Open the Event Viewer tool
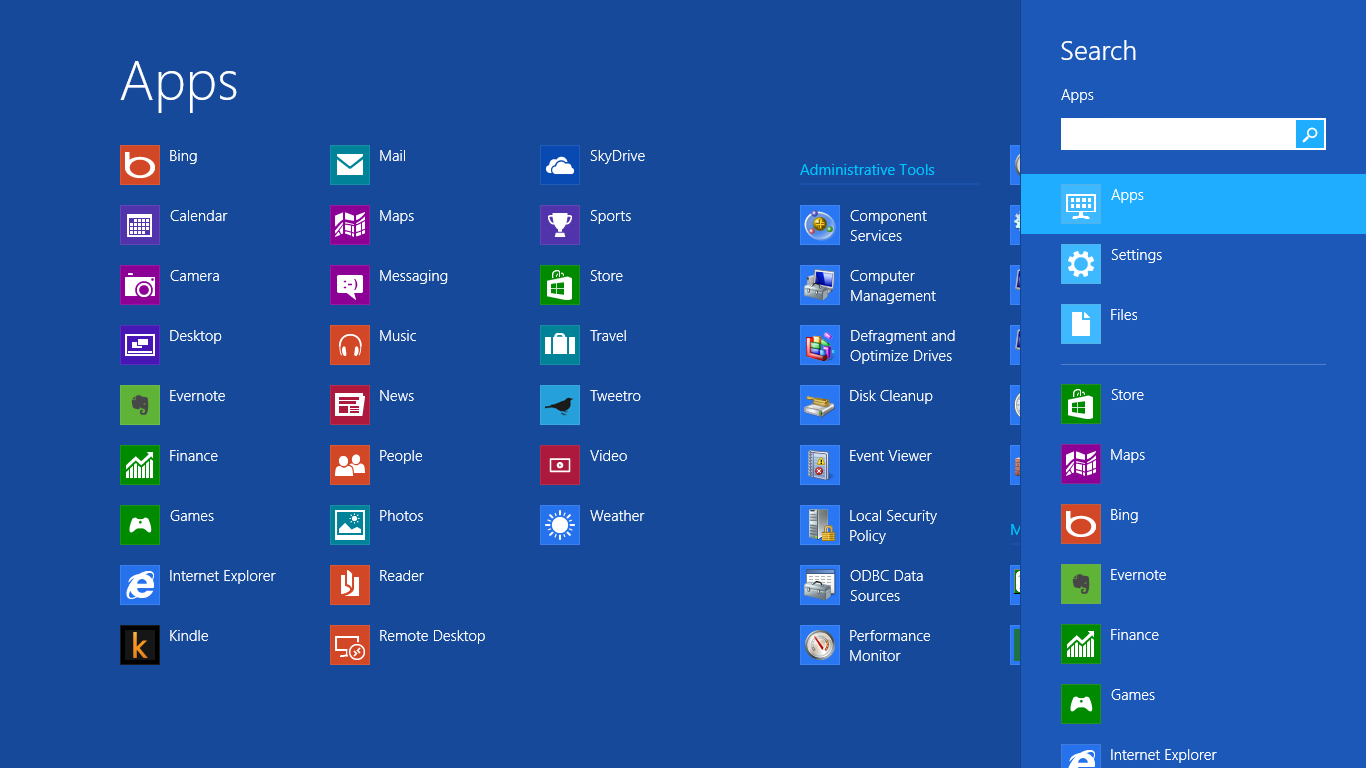This screenshot has height=768, width=1366. [x=820, y=465]
